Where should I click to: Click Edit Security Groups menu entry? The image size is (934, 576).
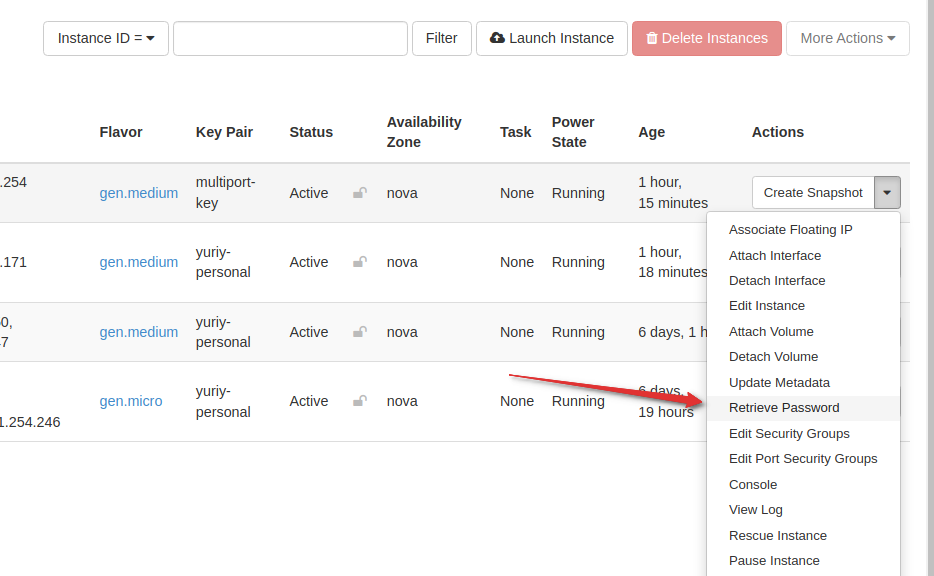tap(789, 433)
